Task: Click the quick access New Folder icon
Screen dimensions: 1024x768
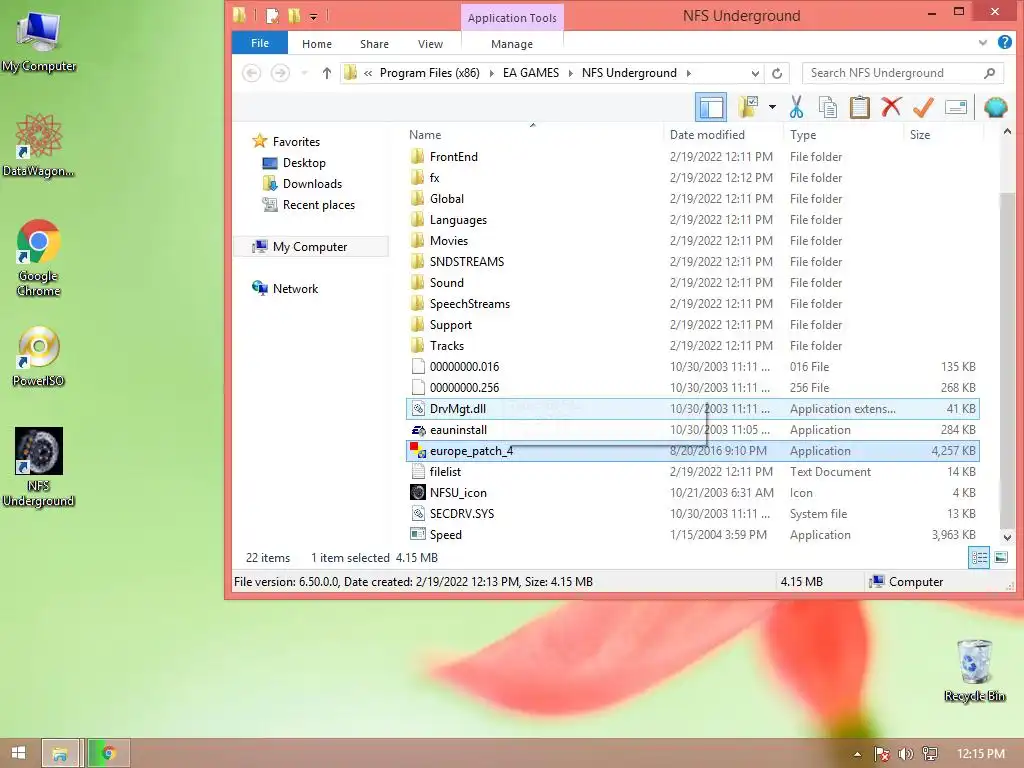Action: coord(295,16)
